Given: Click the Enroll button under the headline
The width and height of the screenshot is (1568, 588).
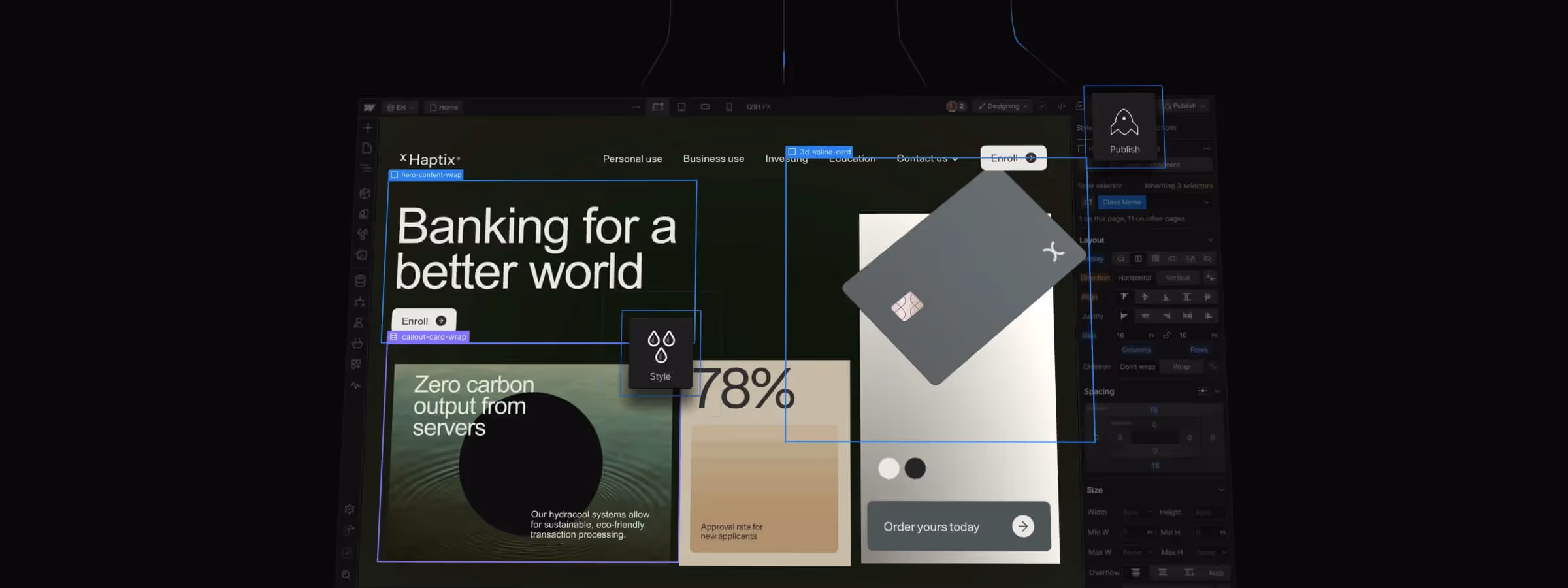Looking at the screenshot, I should click(x=424, y=321).
